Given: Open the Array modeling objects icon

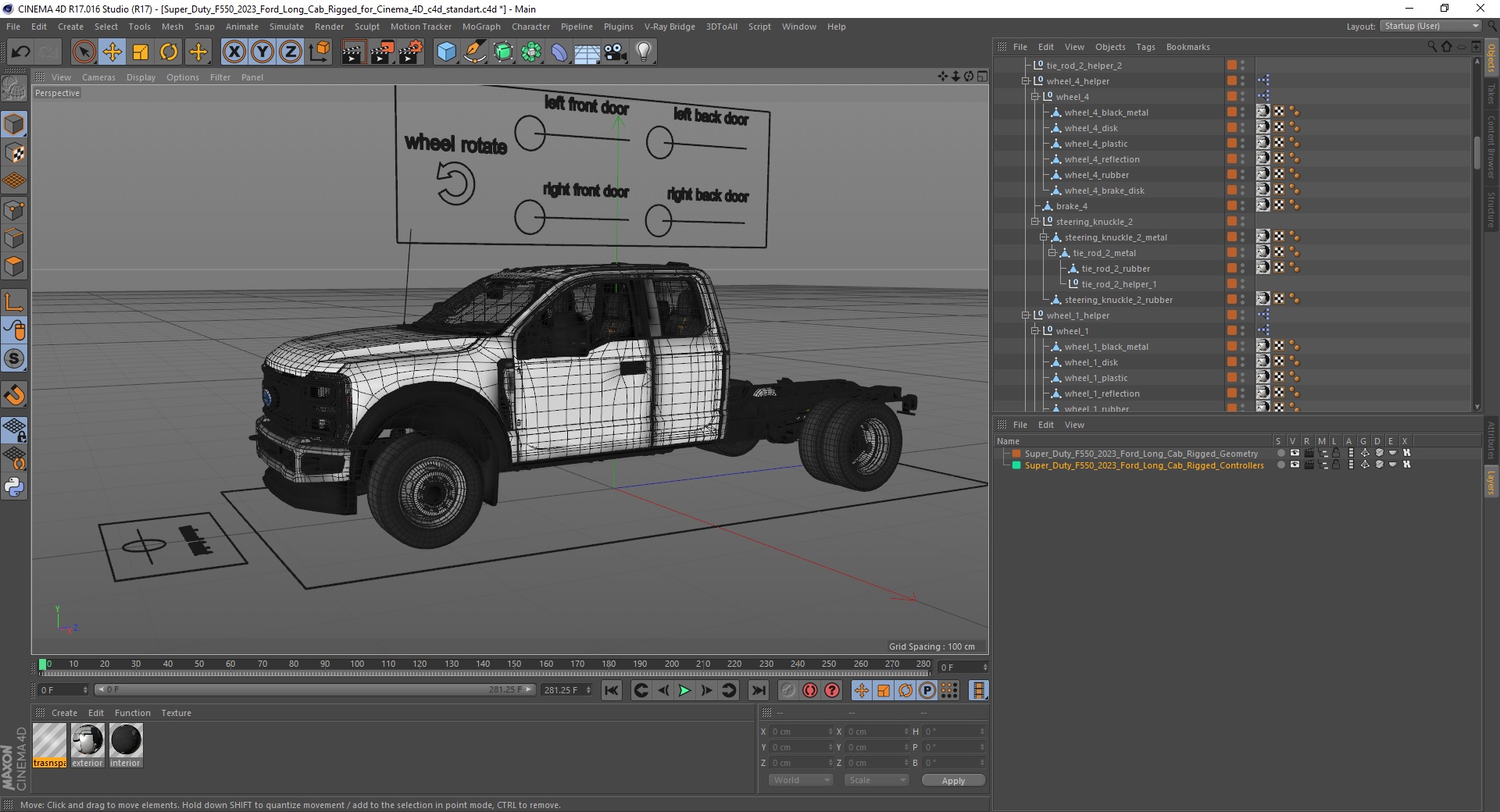Looking at the screenshot, I should click(531, 52).
